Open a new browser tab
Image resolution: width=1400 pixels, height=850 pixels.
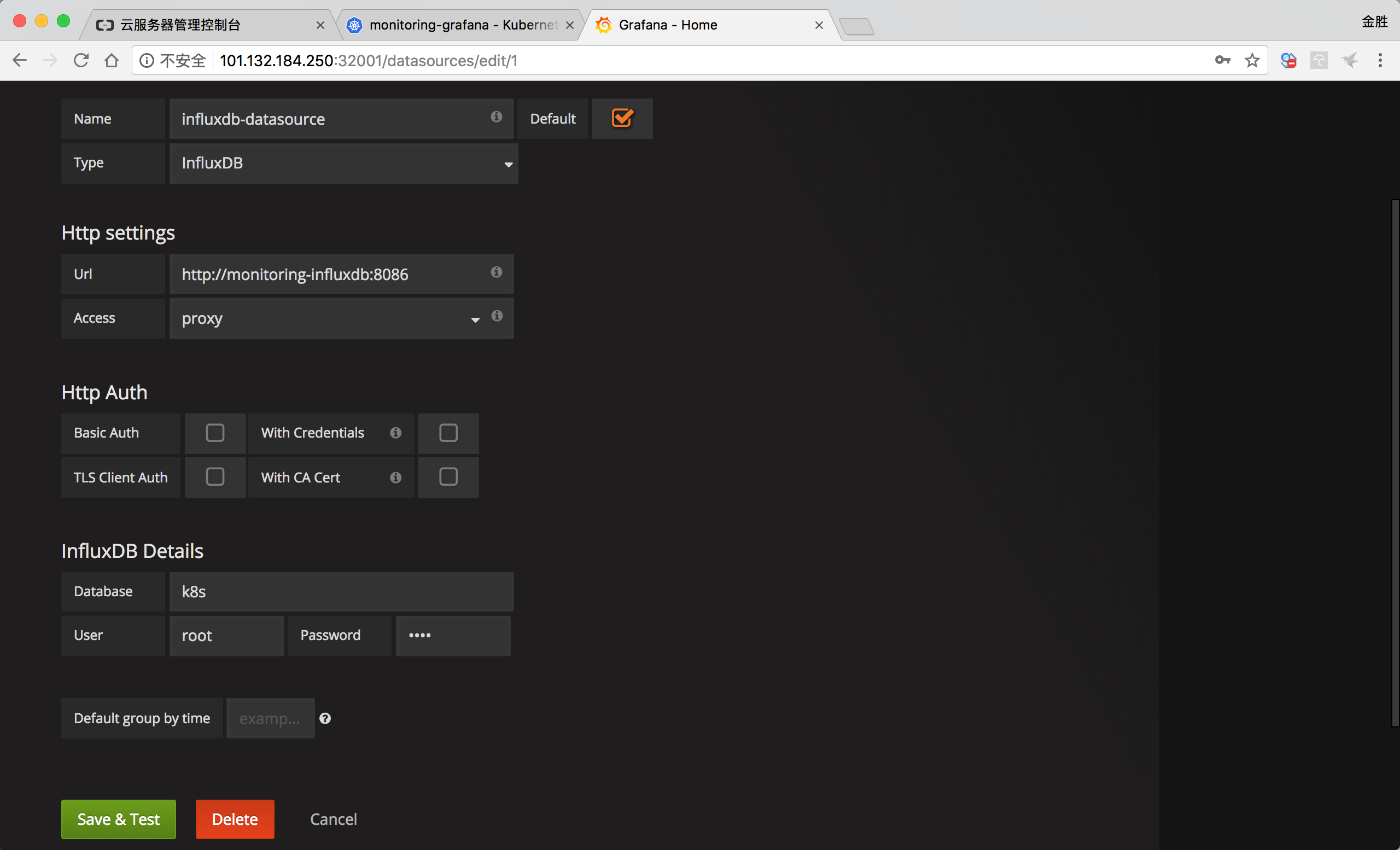[x=857, y=26]
